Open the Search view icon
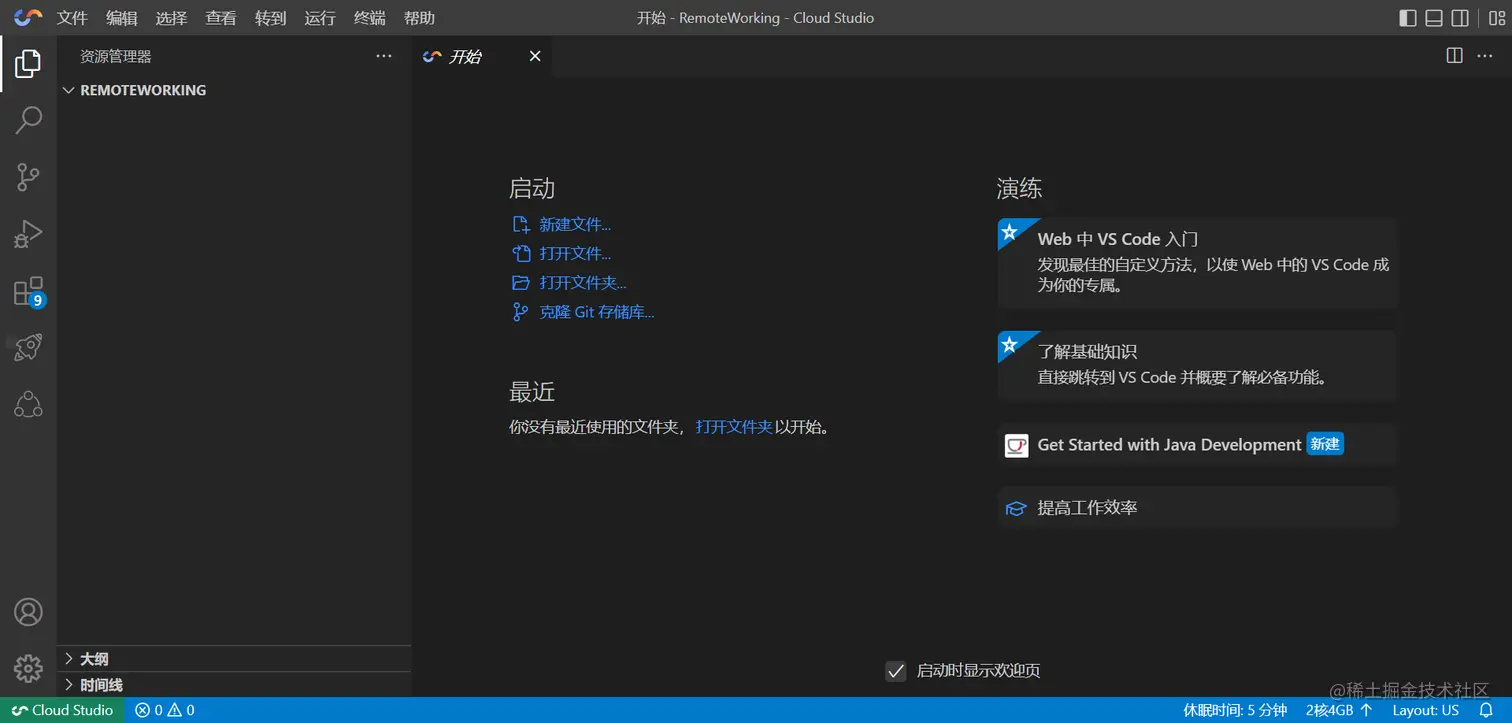1512x723 pixels. point(28,121)
